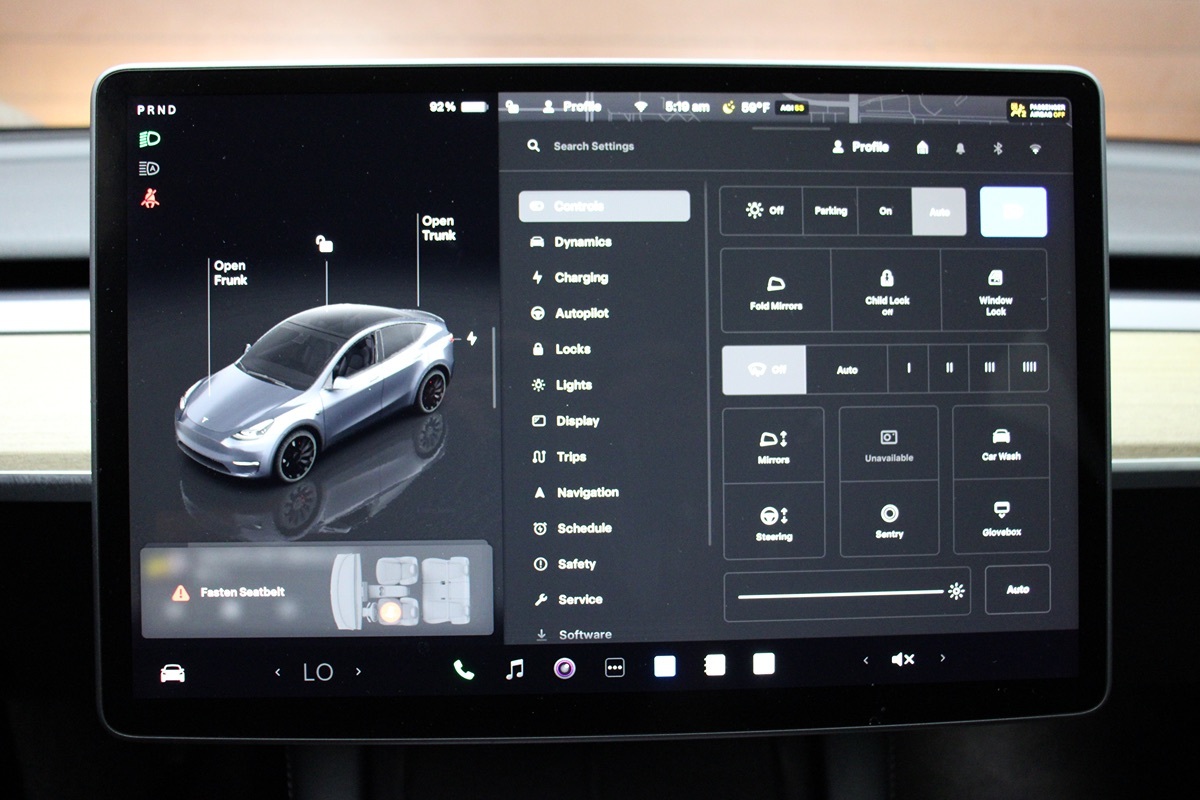Tap the notification bell icon
The height and width of the screenshot is (800, 1200).
click(x=960, y=148)
